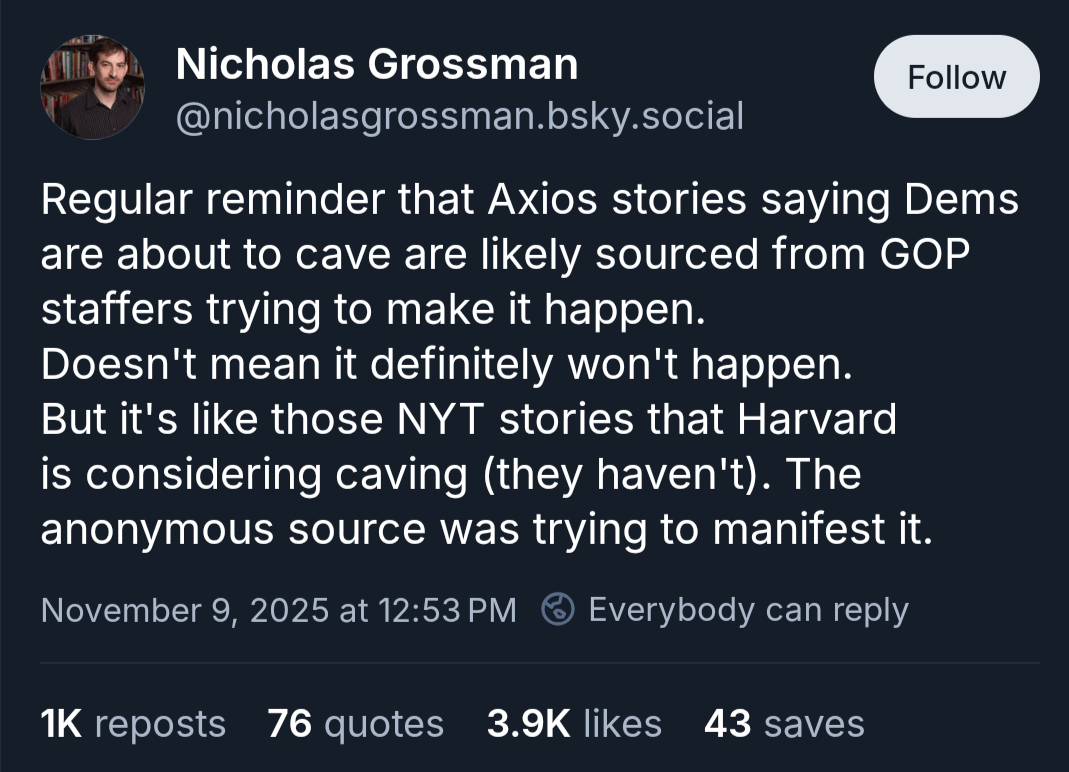
Task: Click the word "staffers" in the post
Action: 116,310
